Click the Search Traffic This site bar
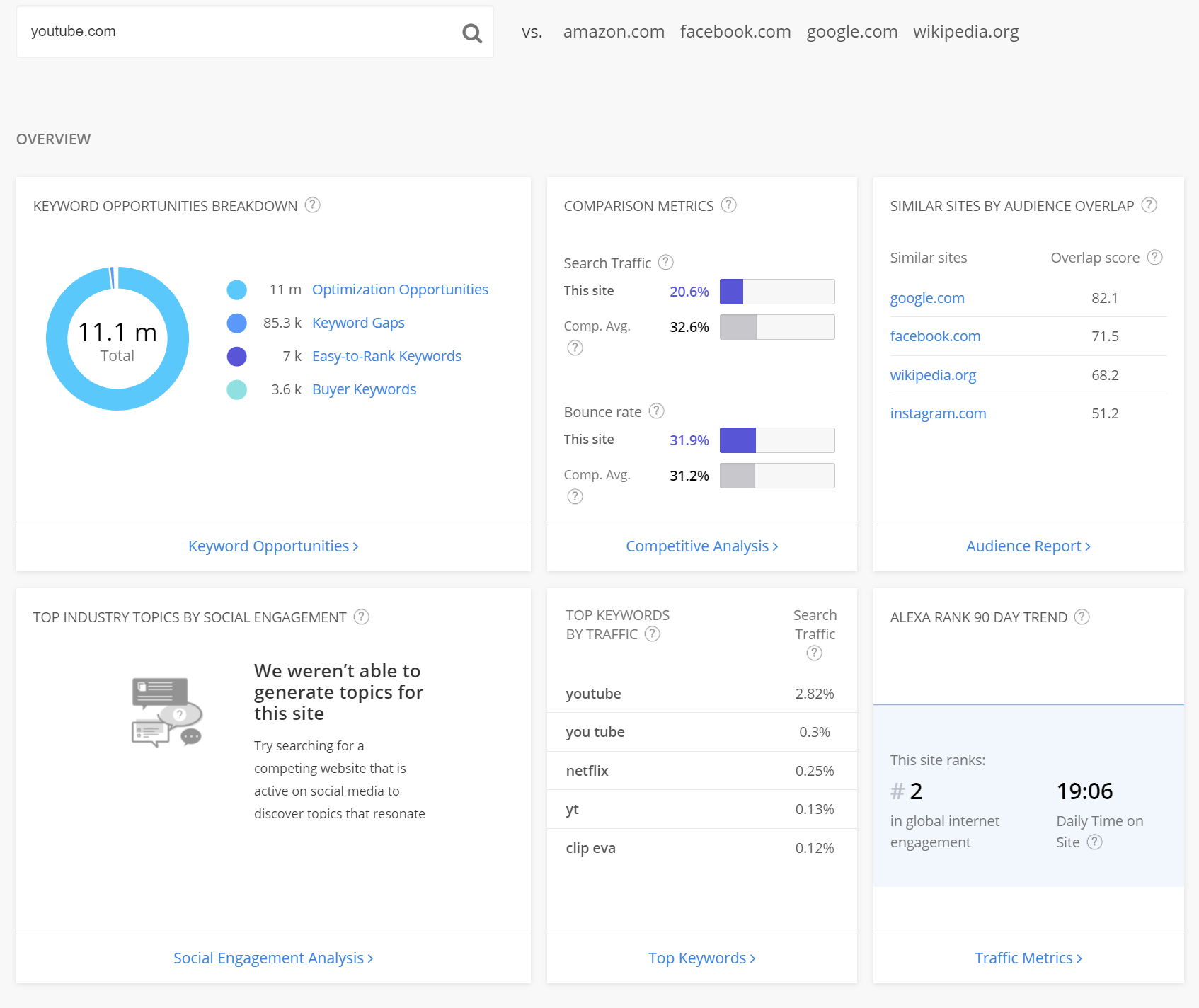The height and width of the screenshot is (1008, 1199). pyautogui.click(x=777, y=292)
